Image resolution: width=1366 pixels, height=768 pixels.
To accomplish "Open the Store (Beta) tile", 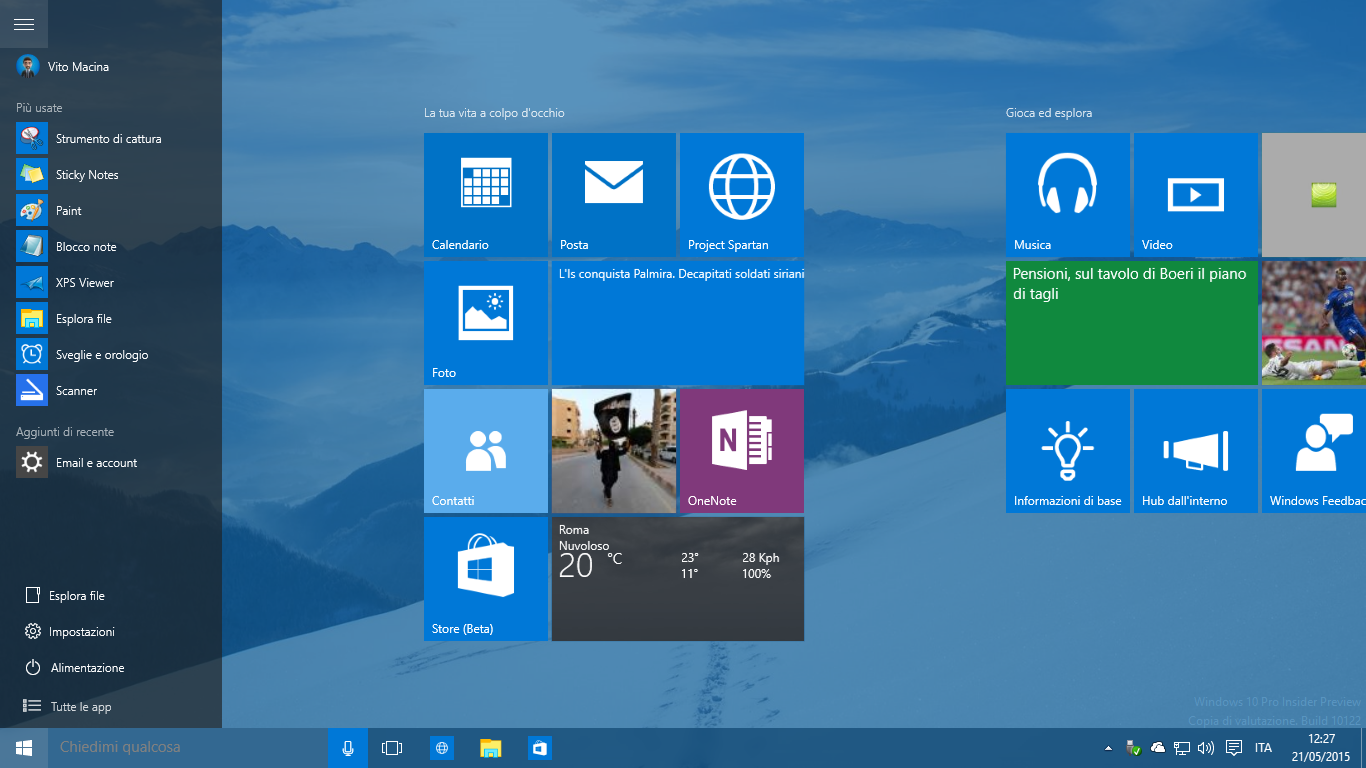I will pos(486,579).
